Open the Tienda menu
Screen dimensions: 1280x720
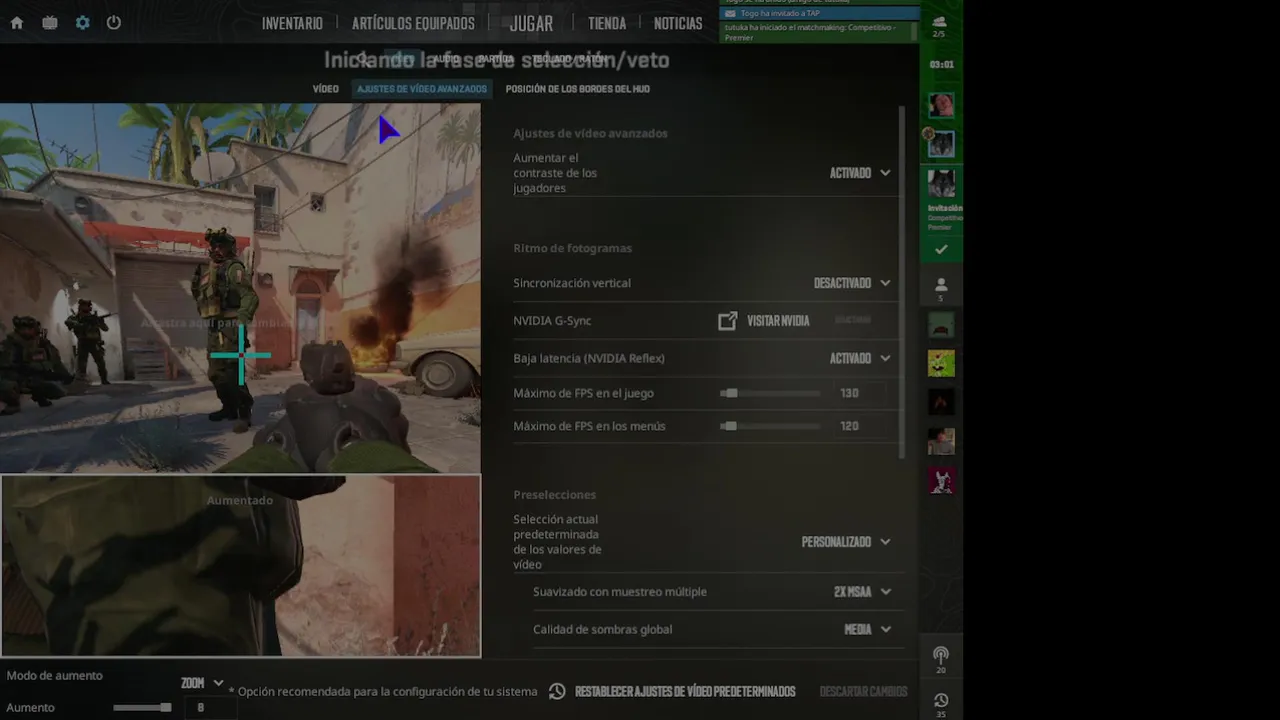607,23
